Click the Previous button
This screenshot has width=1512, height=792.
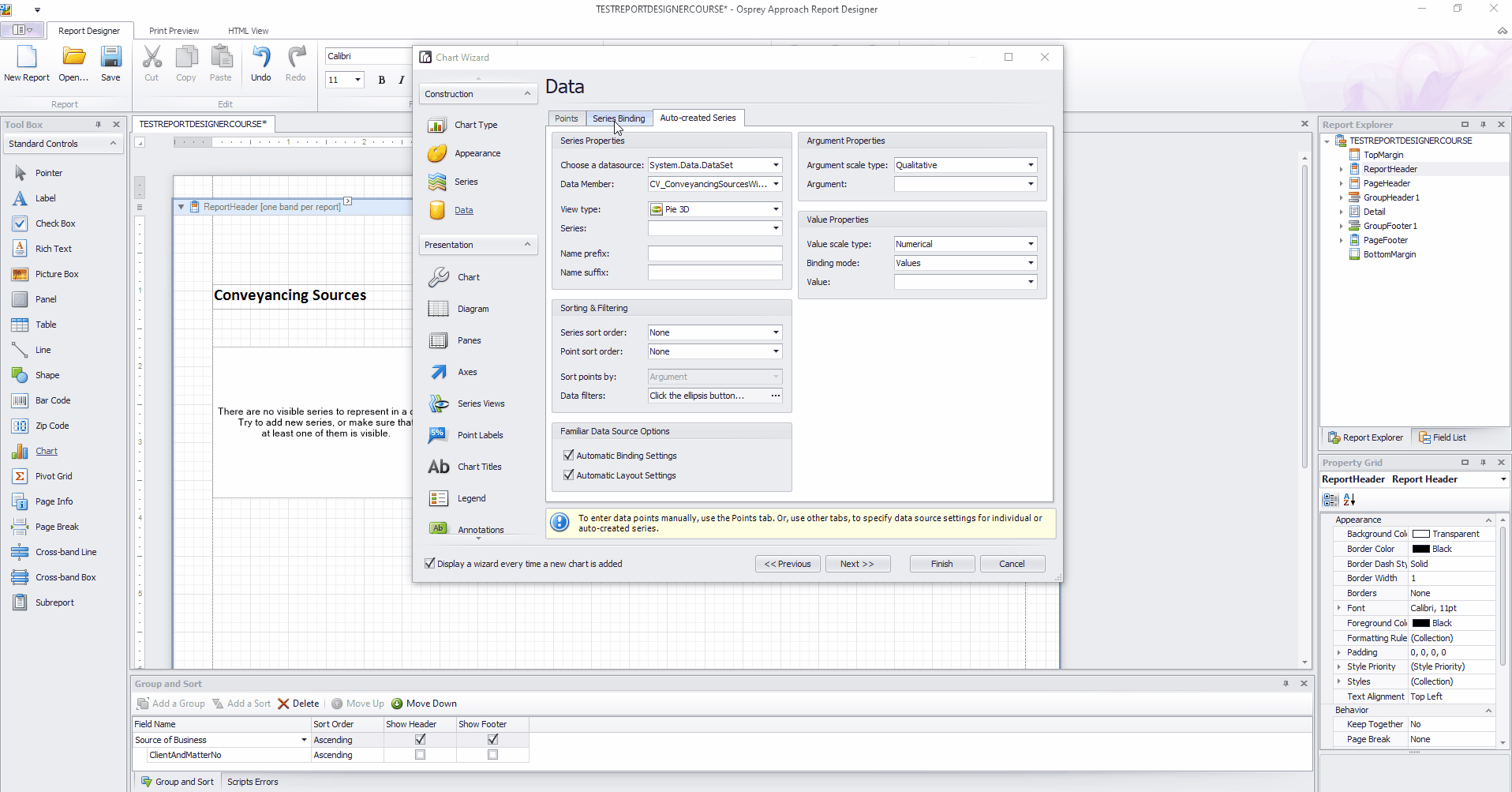tap(787, 564)
